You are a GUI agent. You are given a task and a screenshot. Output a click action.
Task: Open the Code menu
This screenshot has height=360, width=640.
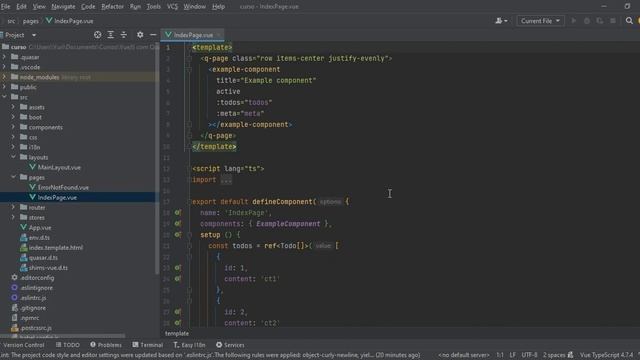[88, 7]
